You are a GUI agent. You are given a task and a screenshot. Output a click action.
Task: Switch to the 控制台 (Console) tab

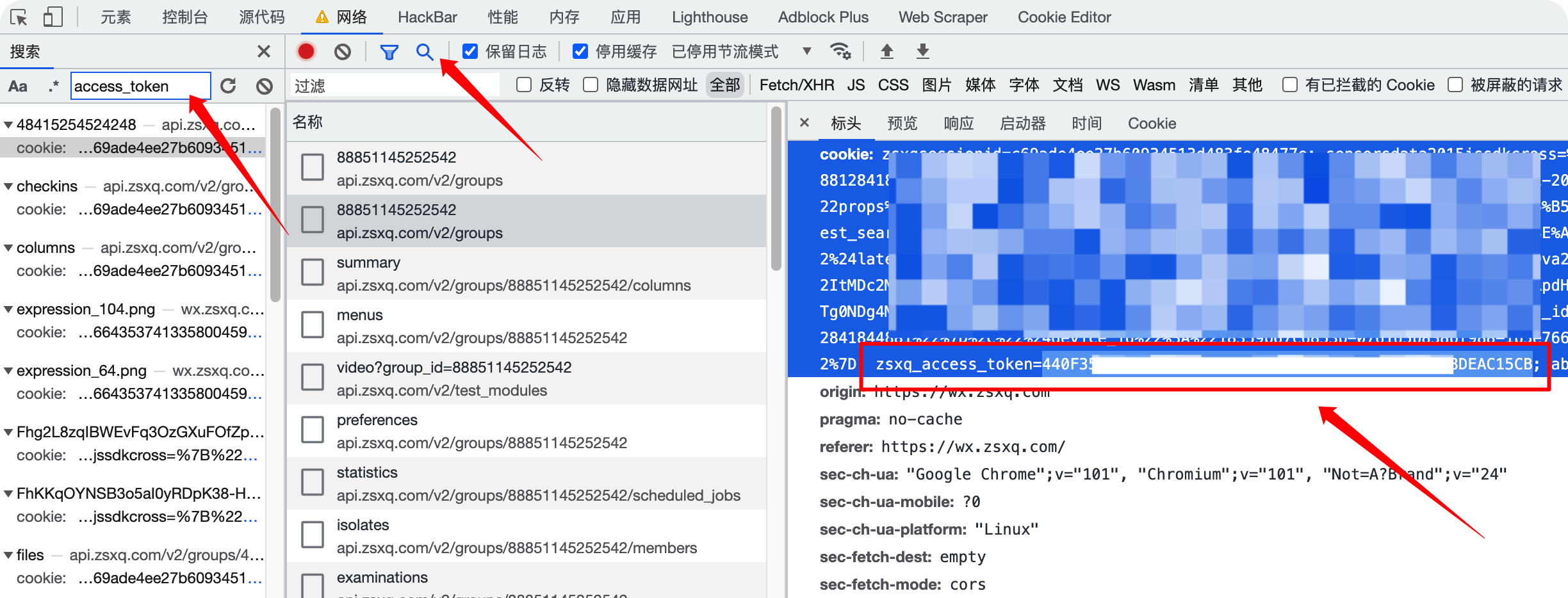tap(185, 17)
